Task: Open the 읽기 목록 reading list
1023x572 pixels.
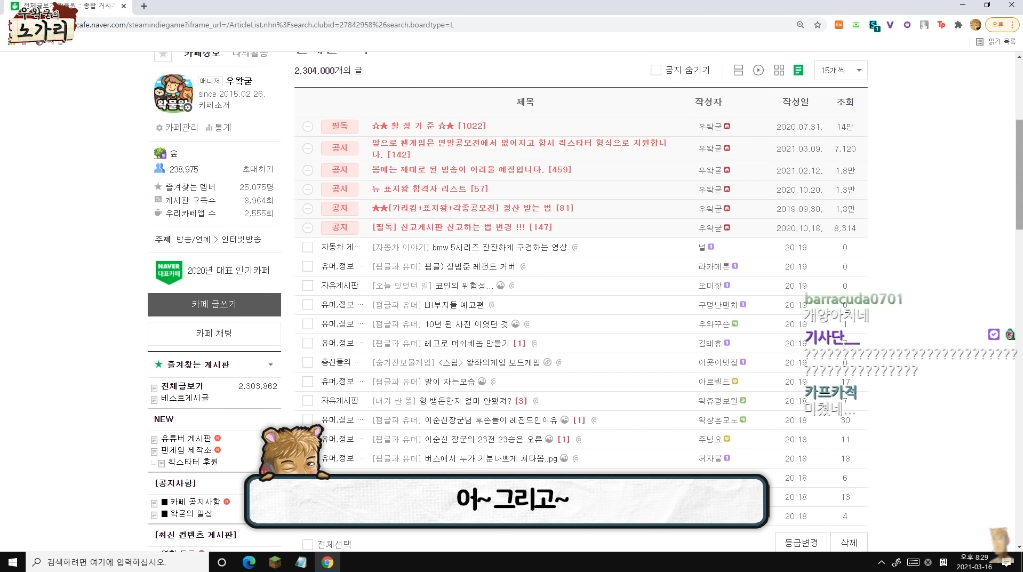Action: pyautogui.click(x=996, y=41)
